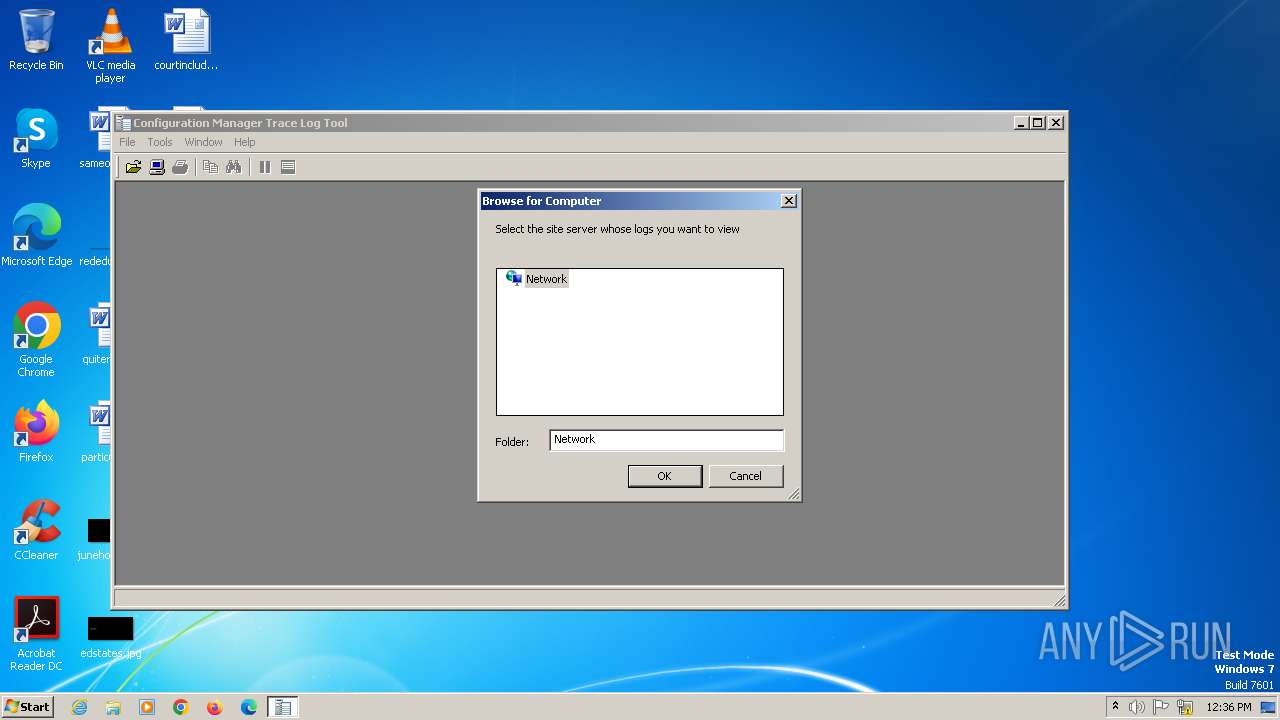Click the network tray icon

pos(1185,707)
